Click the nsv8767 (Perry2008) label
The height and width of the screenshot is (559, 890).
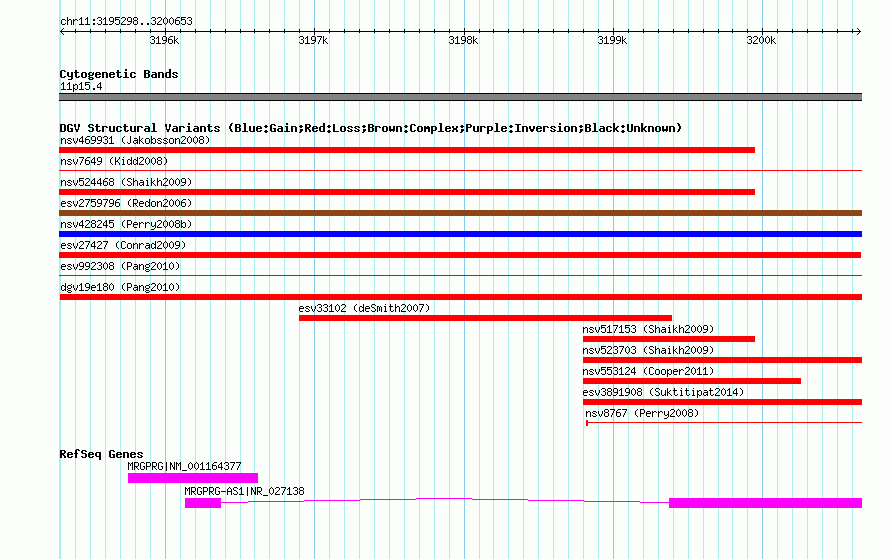pyautogui.click(x=642, y=413)
